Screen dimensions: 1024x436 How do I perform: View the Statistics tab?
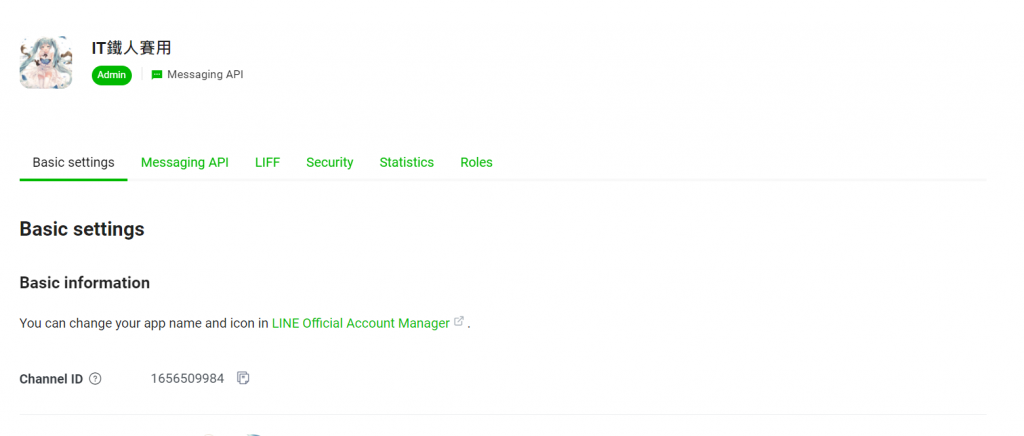407,163
